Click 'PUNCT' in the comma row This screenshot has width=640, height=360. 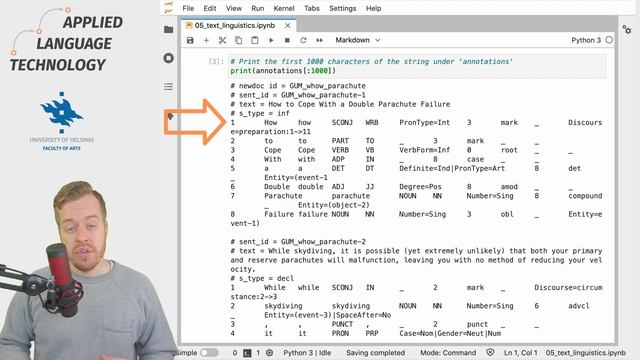(342, 324)
